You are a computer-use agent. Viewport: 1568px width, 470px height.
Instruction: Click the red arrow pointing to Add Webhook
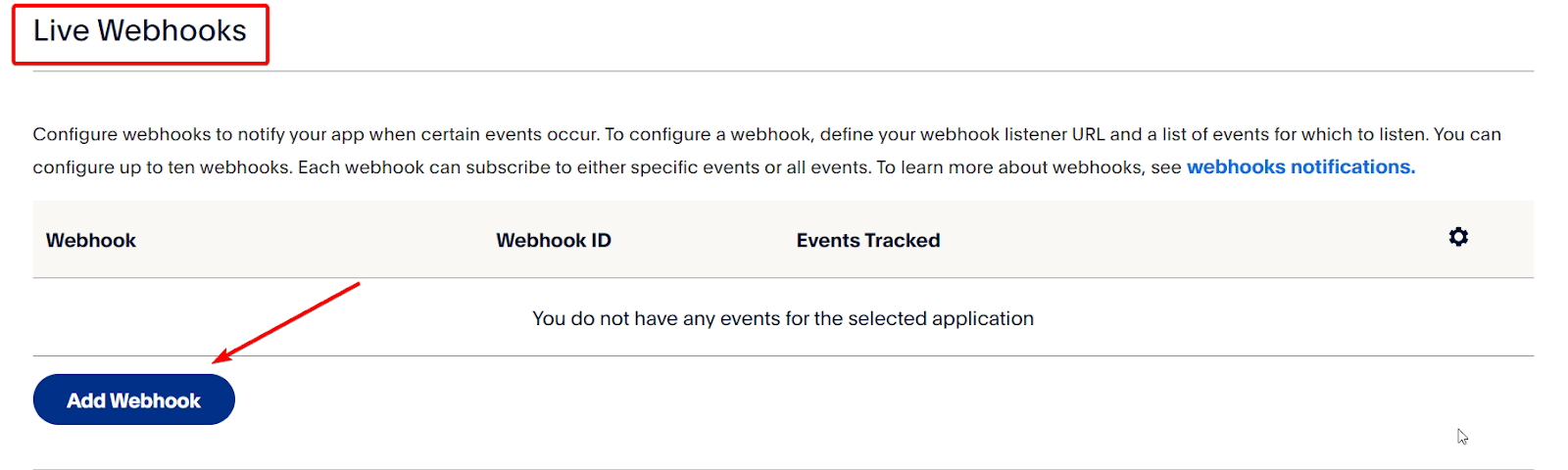pos(286,322)
